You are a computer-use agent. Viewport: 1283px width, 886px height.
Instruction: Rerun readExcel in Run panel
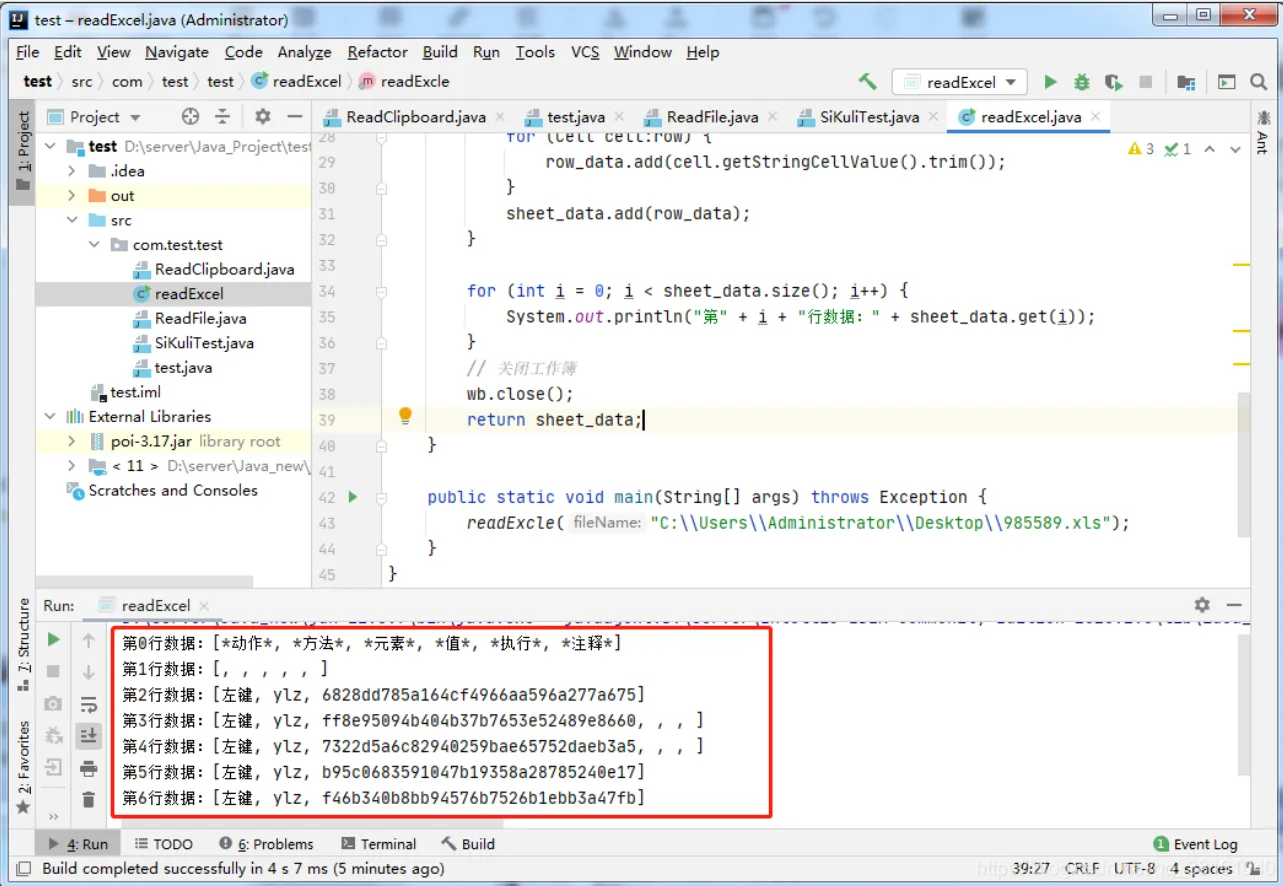point(54,640)
